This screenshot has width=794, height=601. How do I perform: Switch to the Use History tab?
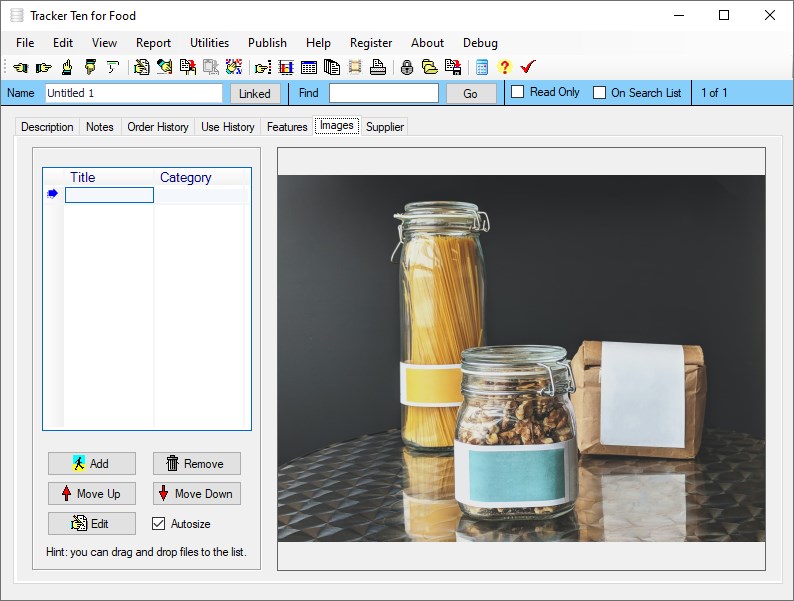click(228, 127)
